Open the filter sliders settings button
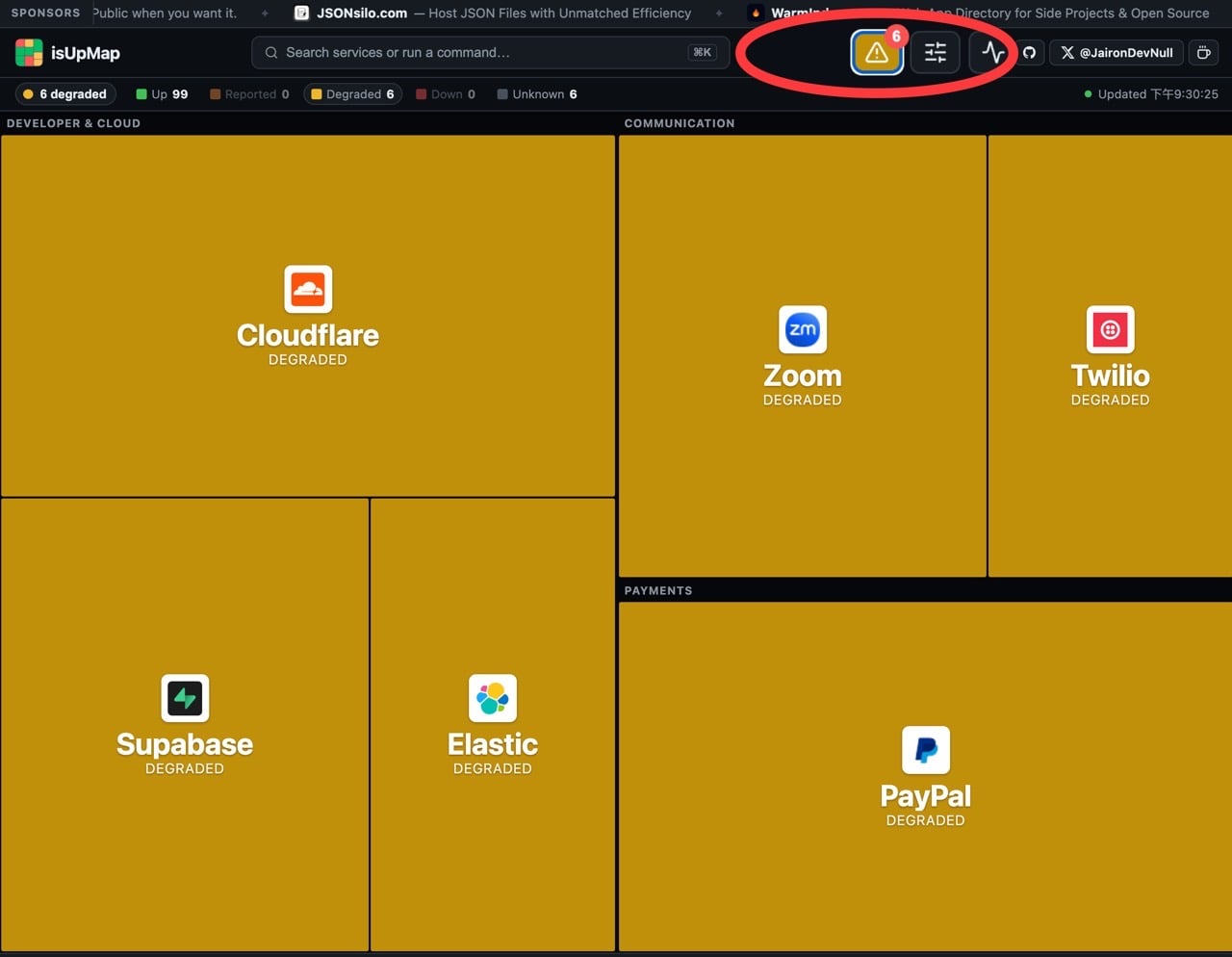The height and width of the screenshot is (957, 1232). [x=936, y=53]
